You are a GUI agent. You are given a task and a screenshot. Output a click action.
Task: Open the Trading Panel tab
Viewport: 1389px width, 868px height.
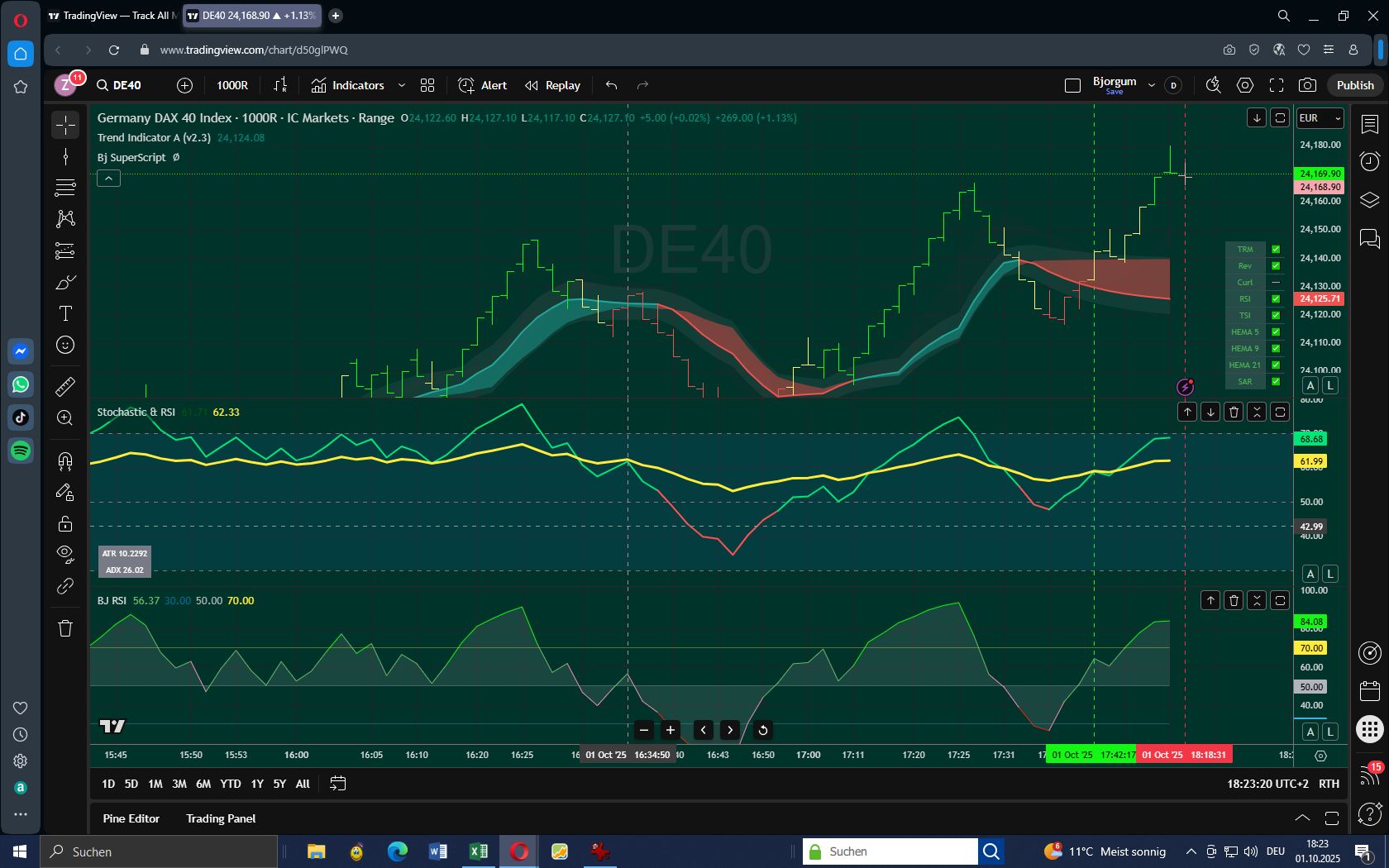(x=220, y=818)
